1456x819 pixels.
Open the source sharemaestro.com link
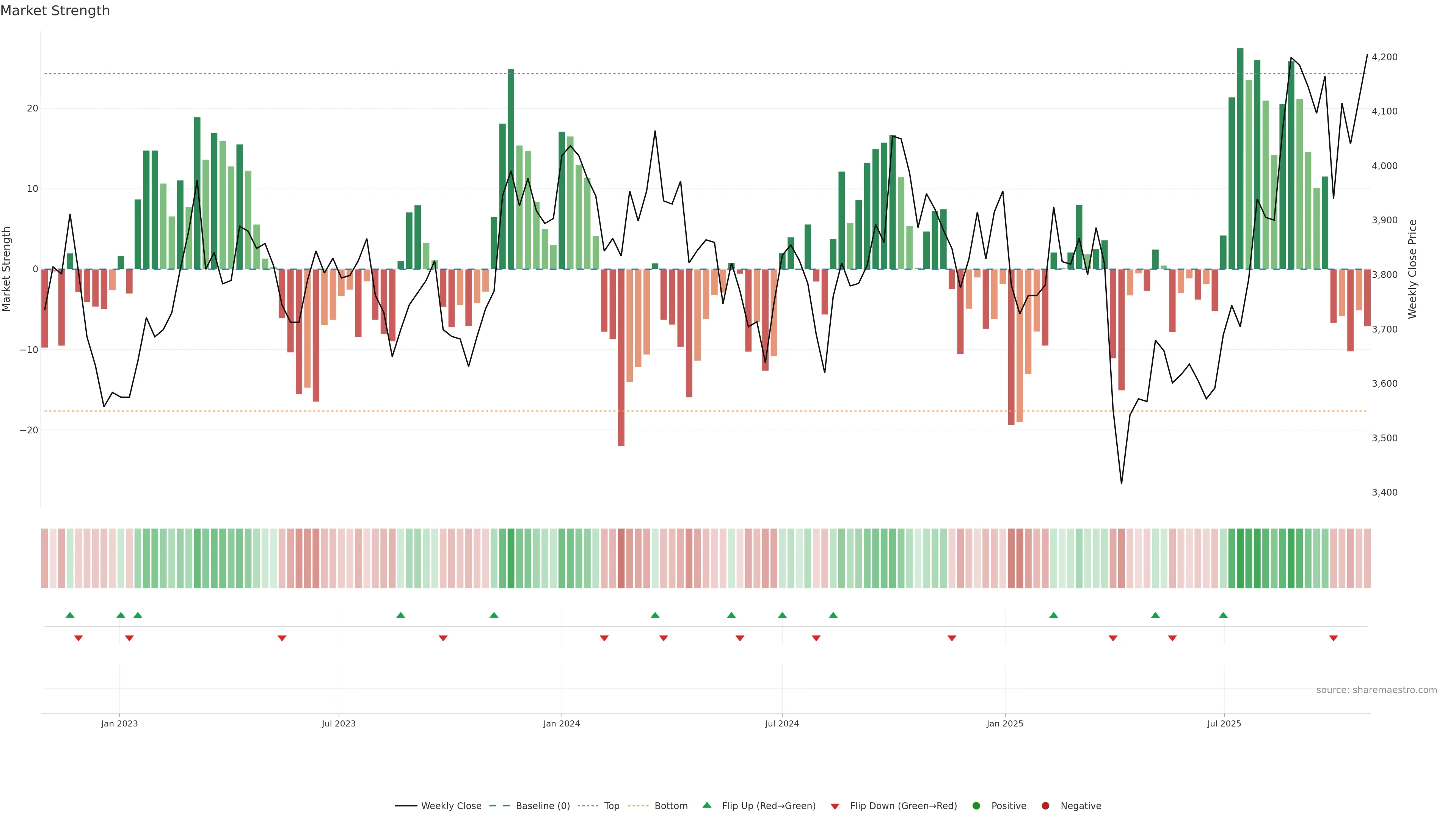click(1376, 690)
